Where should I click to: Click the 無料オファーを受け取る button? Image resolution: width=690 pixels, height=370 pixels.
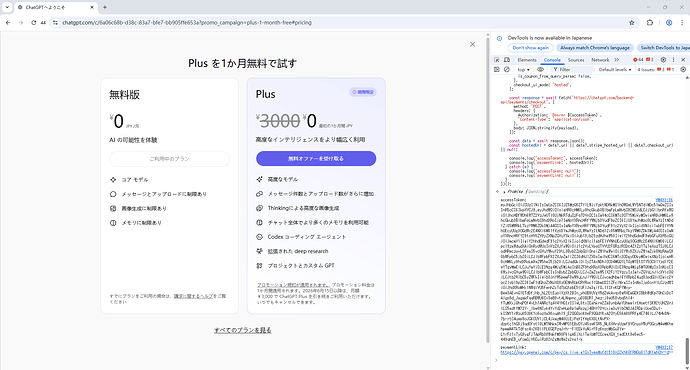pos(316,158)
